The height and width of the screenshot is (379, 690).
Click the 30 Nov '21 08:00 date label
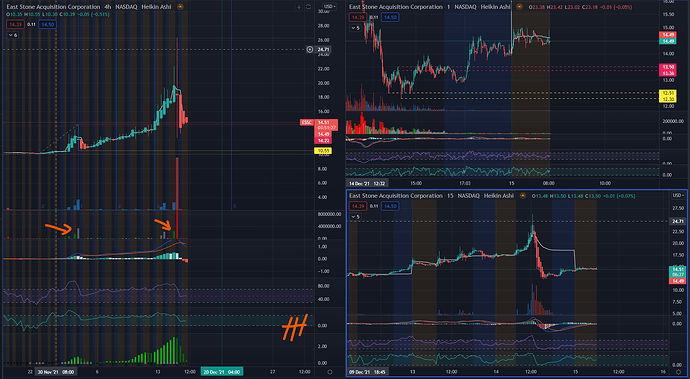[x=55, y=372]
